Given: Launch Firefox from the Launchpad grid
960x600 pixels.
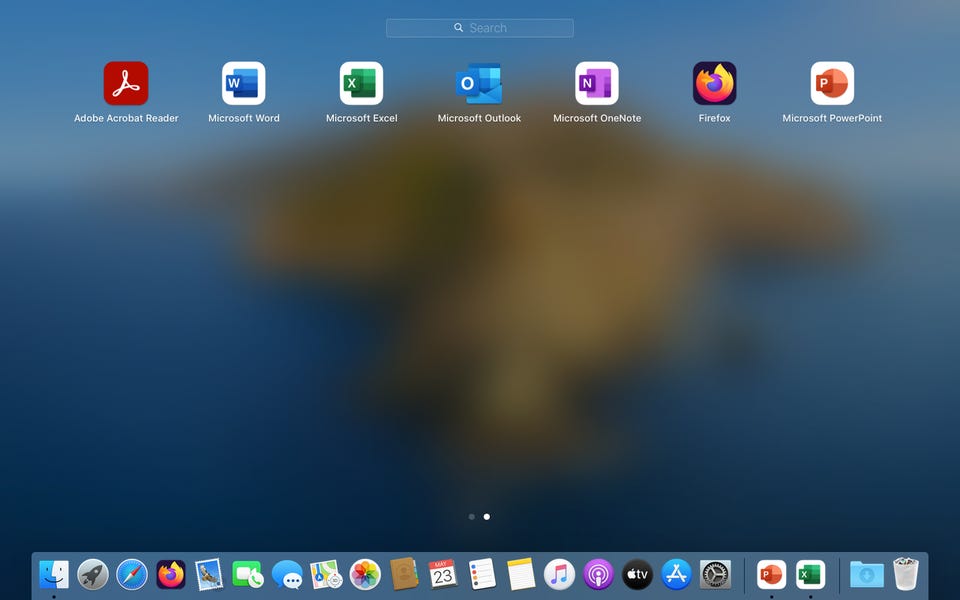Looking at the screenshot, I should (714, 83).
